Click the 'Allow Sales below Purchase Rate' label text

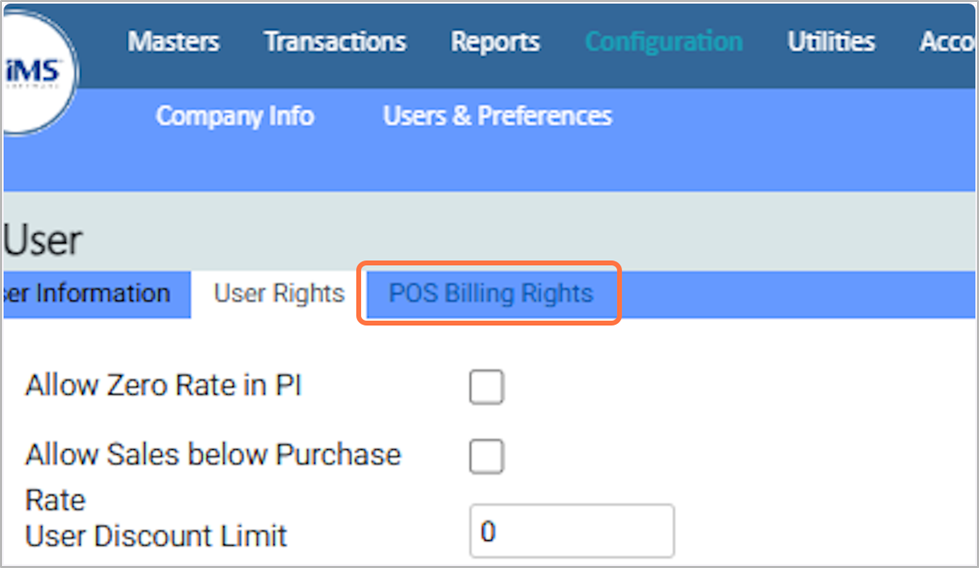[x=212, y=455]
